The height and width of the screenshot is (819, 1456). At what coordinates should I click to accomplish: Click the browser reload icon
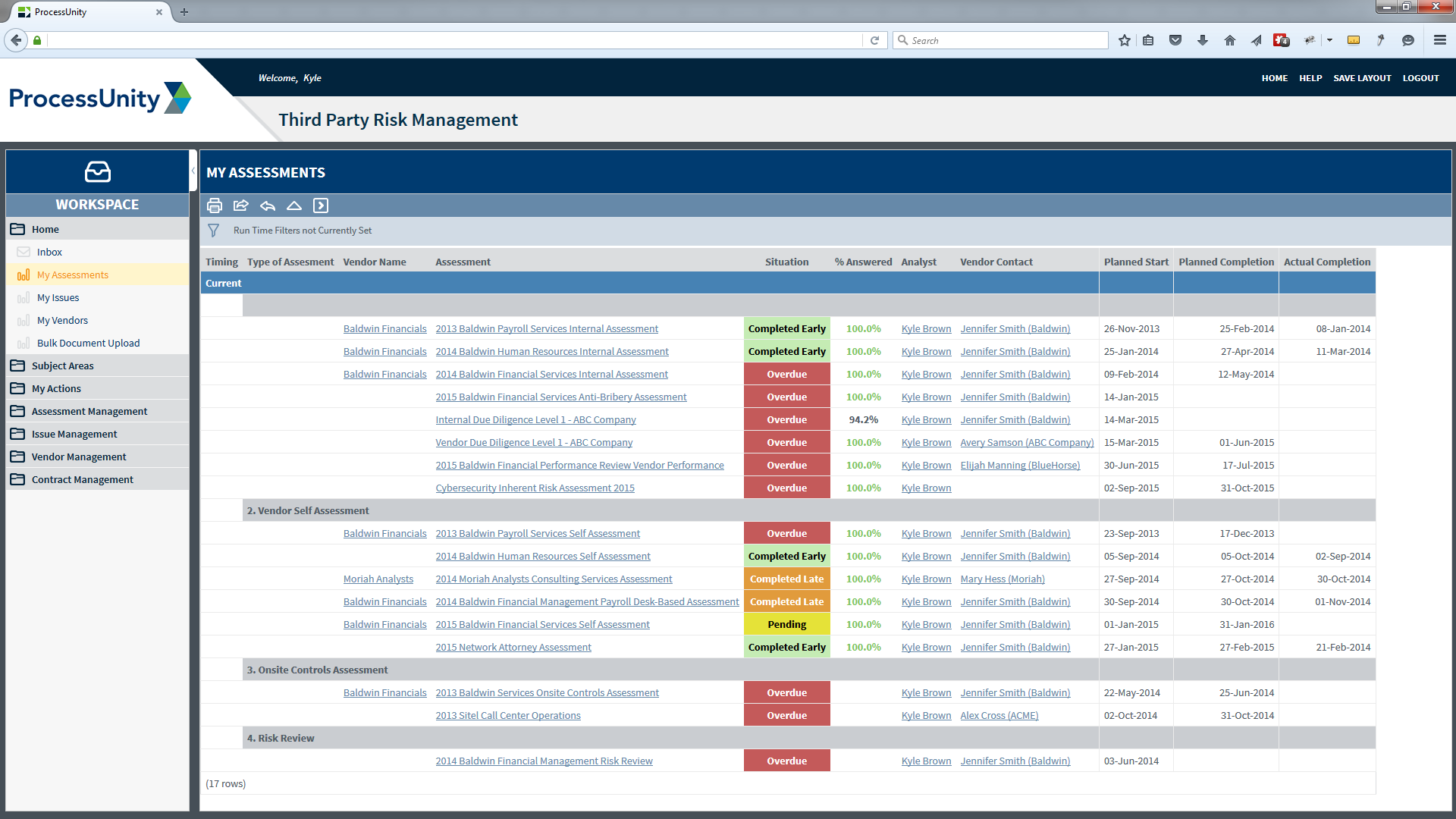[x=874, y=40]
